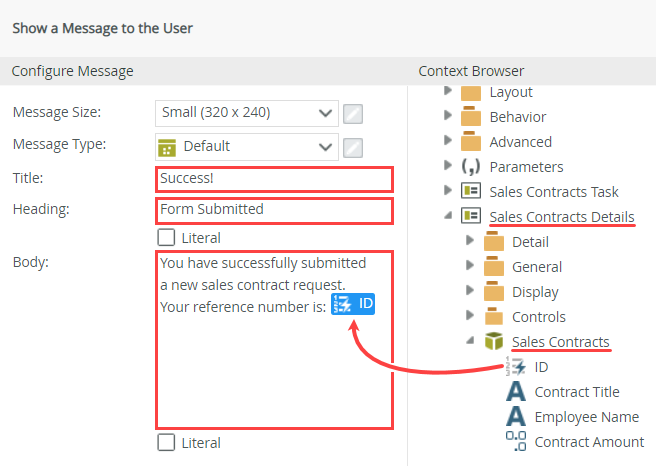Click the Layout folder icon
The height and width of the screenshot is (466, 656).
coord(471,93)
